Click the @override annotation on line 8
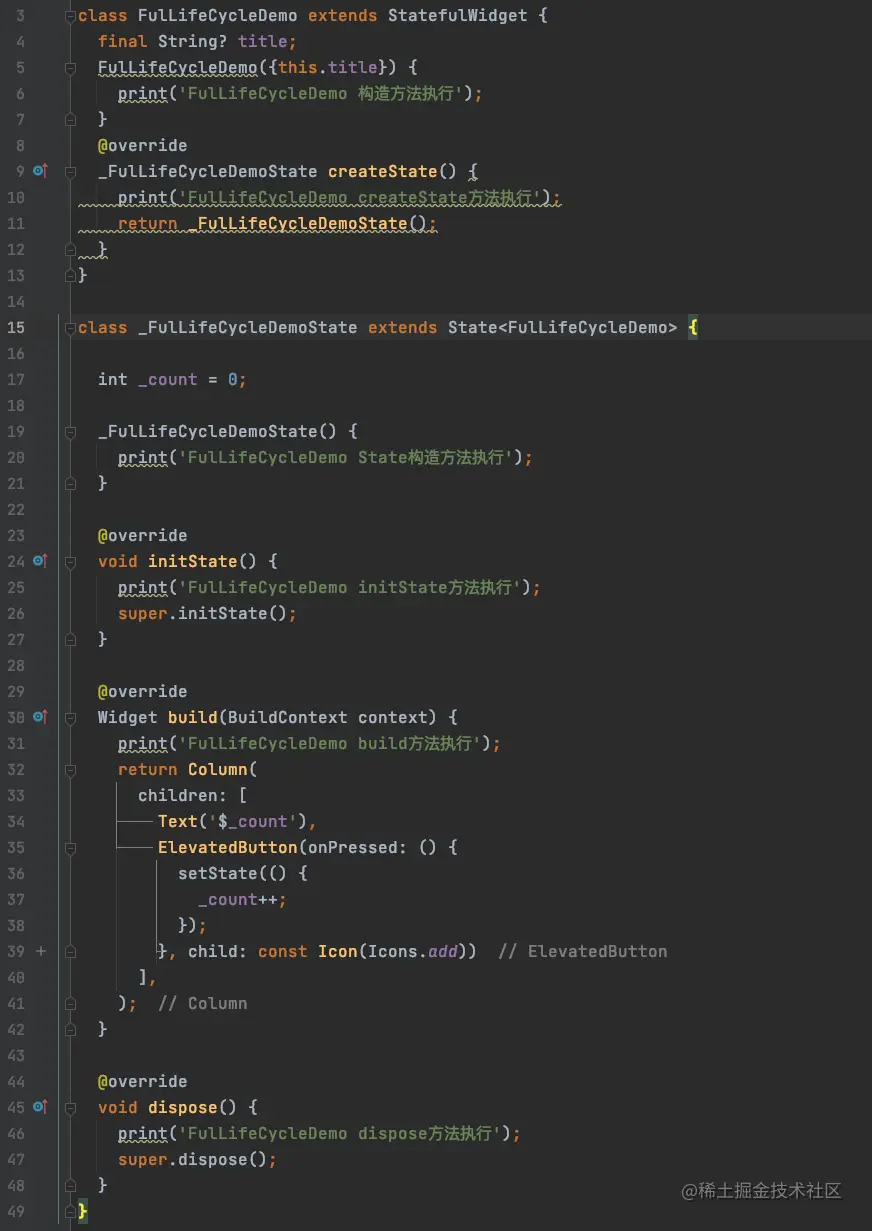Viewport: 872px width, 1231px height. point(142,145)
